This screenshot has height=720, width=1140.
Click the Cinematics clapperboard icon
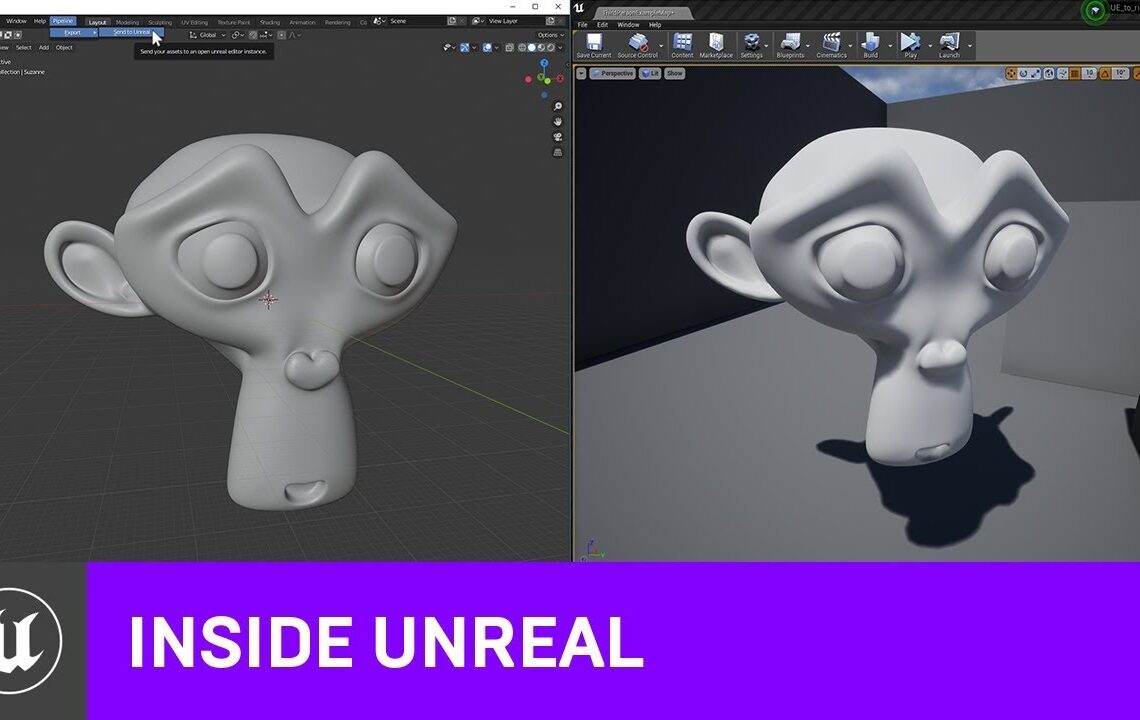832,42
